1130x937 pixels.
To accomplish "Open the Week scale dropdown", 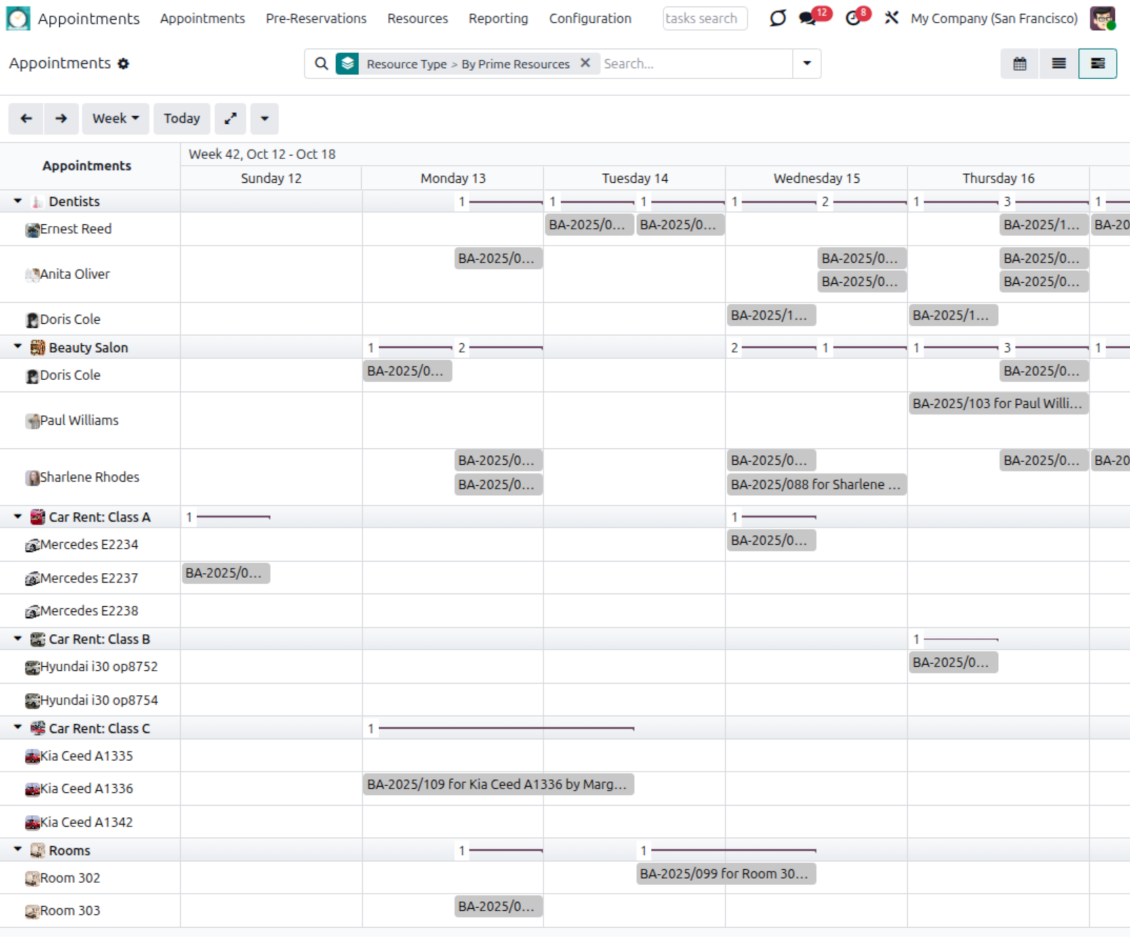I will [115, 119].
